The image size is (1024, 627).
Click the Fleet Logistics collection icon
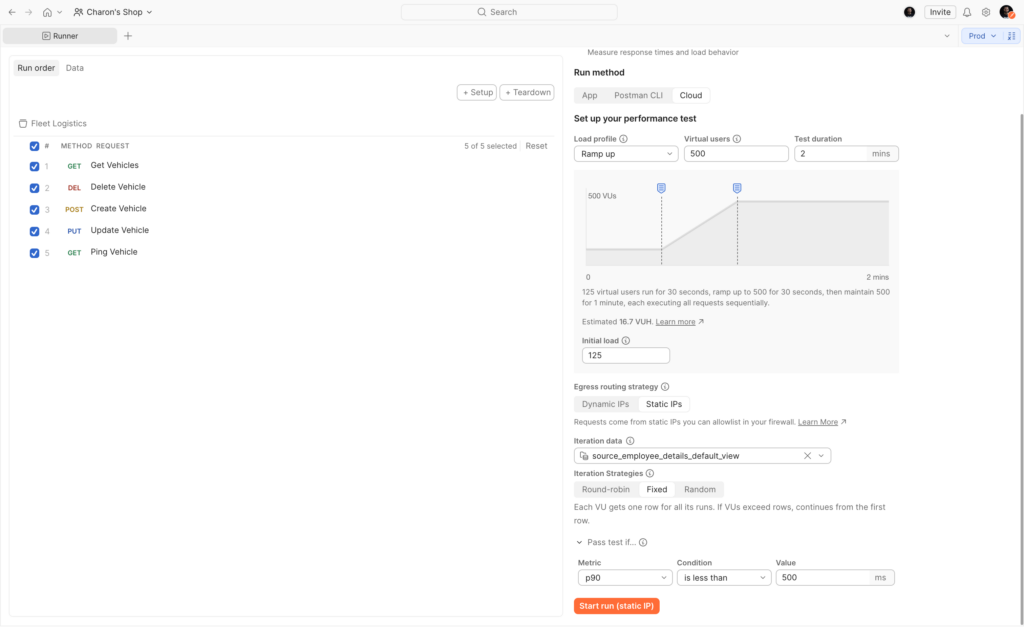click(23, 123)
